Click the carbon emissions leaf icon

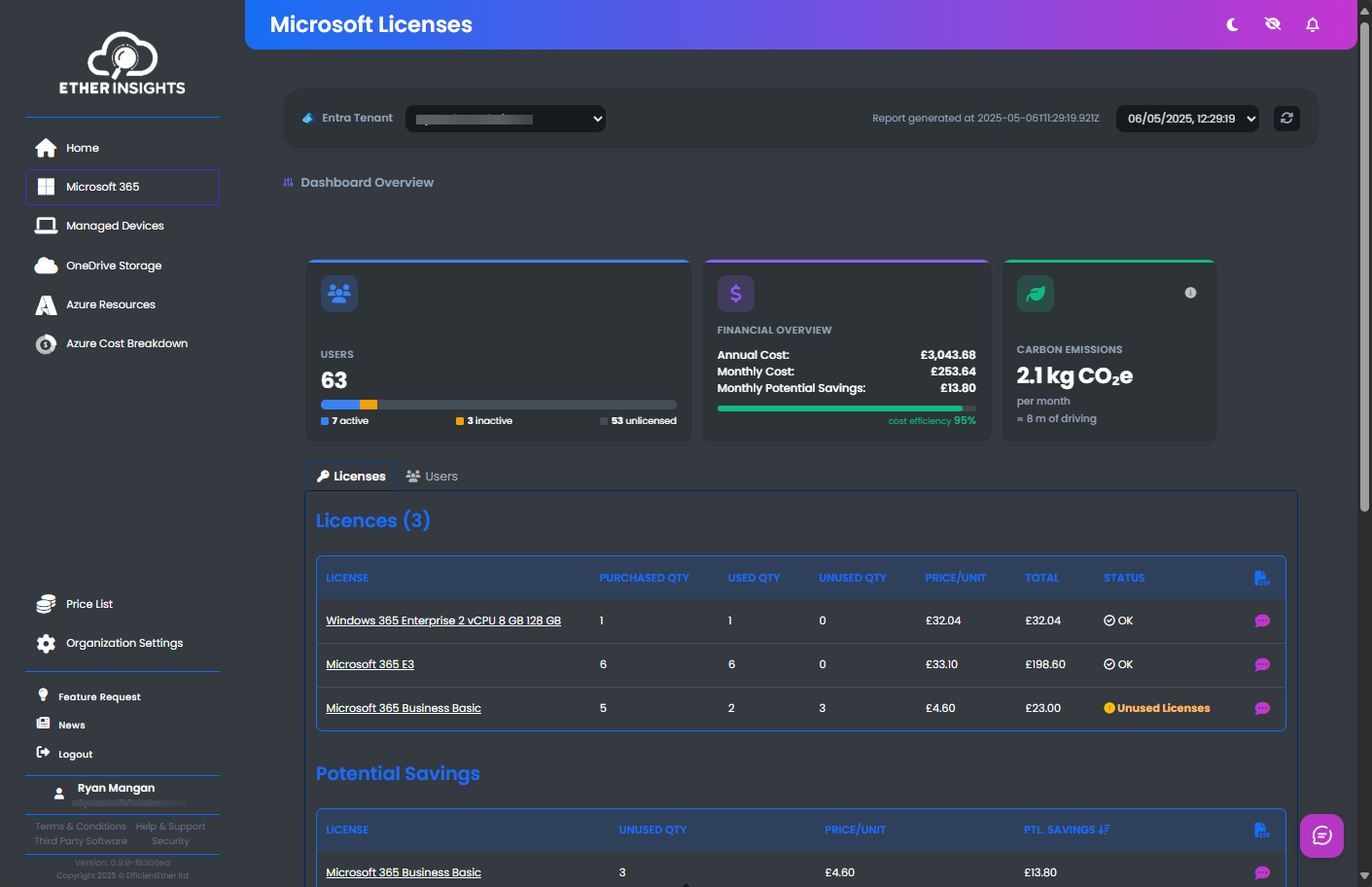point(1036,293)
